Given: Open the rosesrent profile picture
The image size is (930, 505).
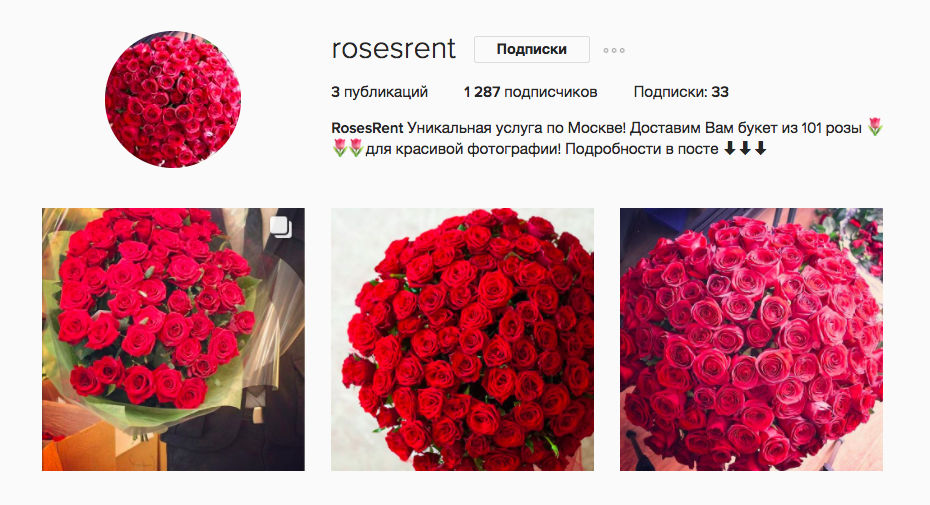Looking at the screenshot, I should pyautogui.click(x=173, y=99).
